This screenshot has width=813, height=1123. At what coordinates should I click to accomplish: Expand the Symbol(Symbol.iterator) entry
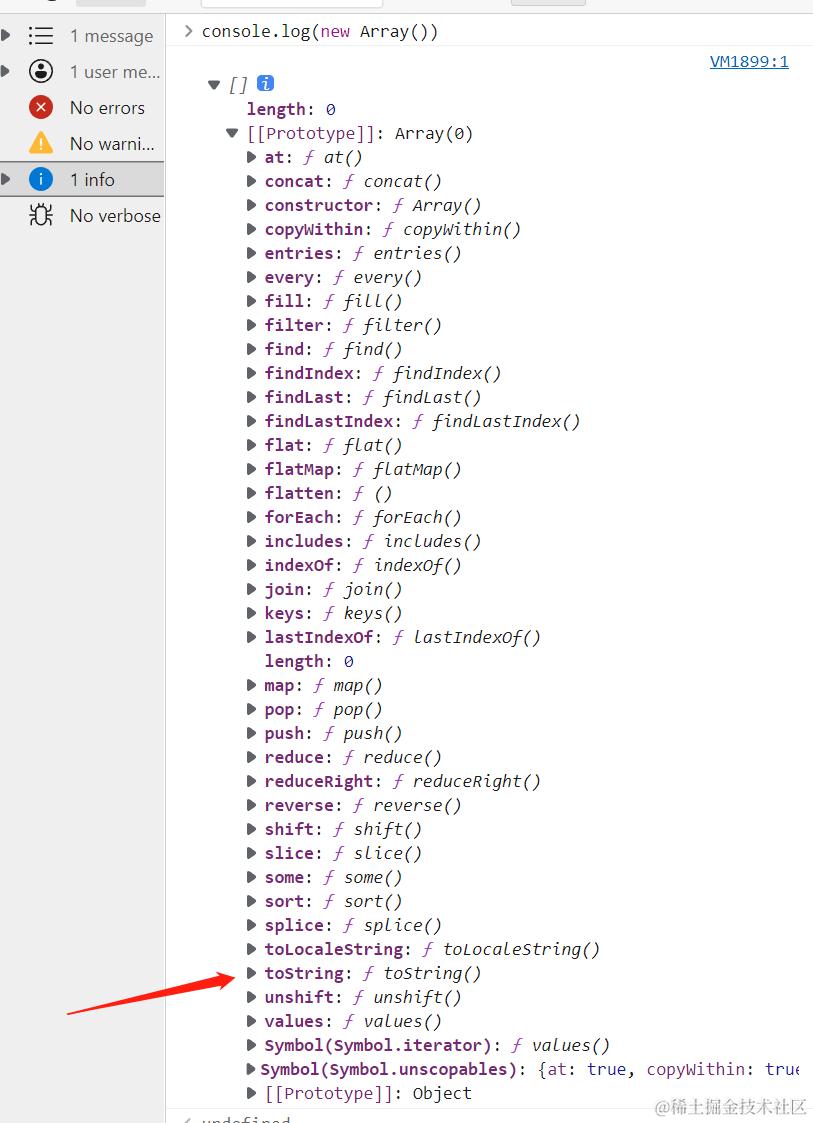(x=251, y=1045)
